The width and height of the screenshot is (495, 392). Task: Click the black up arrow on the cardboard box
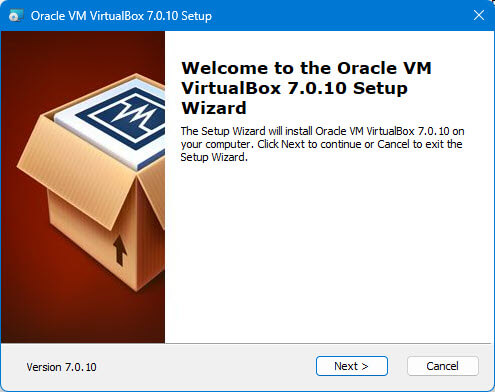click(x=119, y=250)
